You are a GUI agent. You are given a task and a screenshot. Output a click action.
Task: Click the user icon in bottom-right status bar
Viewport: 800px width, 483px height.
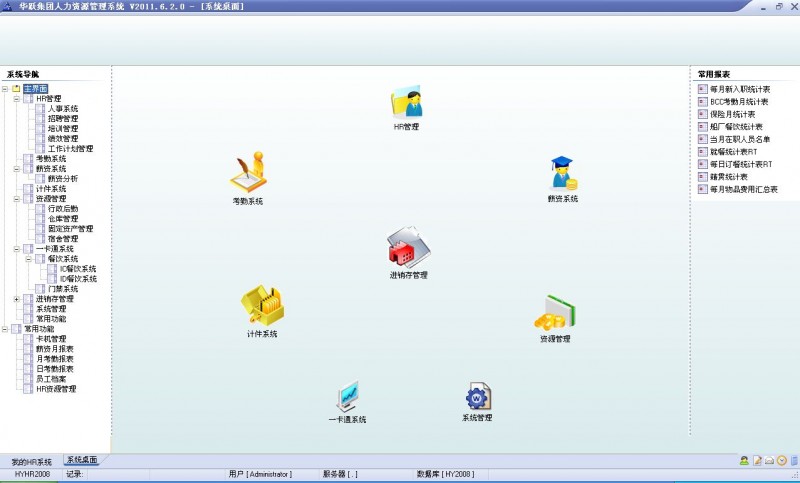[744, 460]
